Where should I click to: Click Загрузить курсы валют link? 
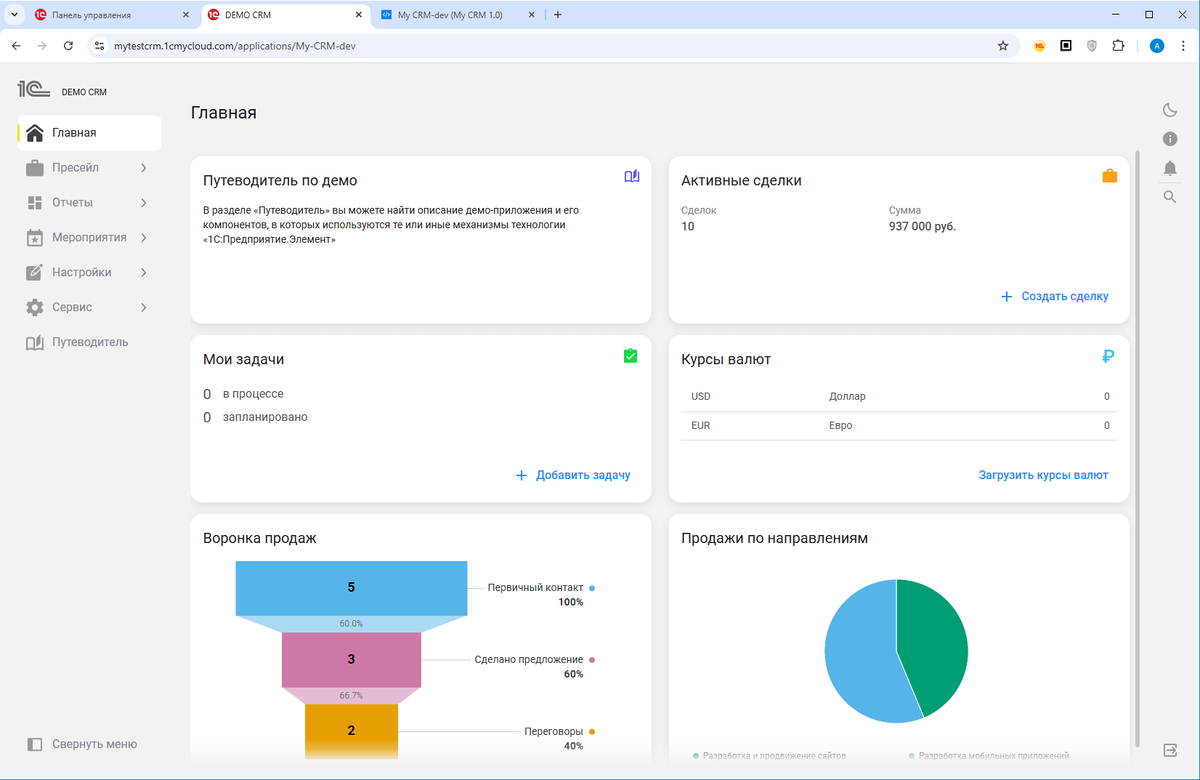point(1043,475)
